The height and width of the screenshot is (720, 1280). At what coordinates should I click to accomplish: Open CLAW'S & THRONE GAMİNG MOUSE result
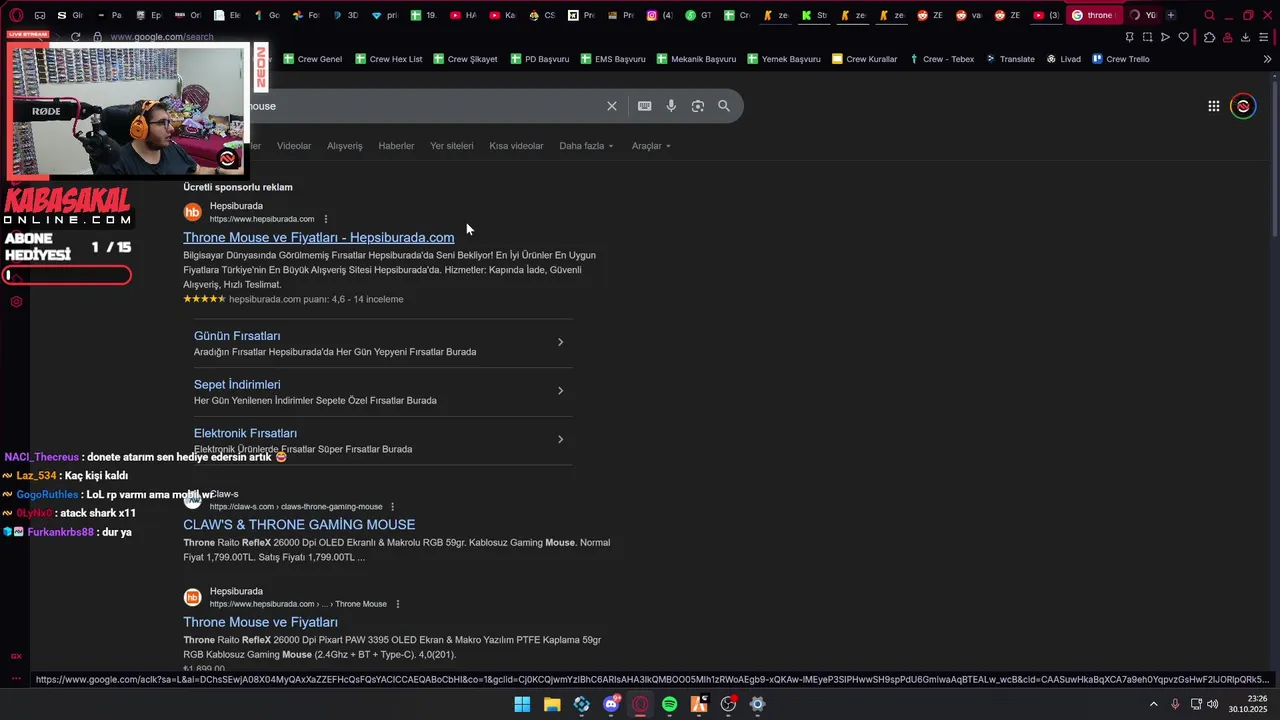299,524
